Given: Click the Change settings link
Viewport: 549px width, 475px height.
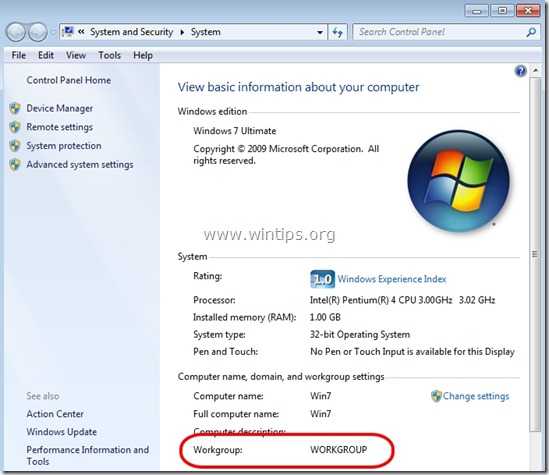Looking at the screenshot, I should point(476,396).
